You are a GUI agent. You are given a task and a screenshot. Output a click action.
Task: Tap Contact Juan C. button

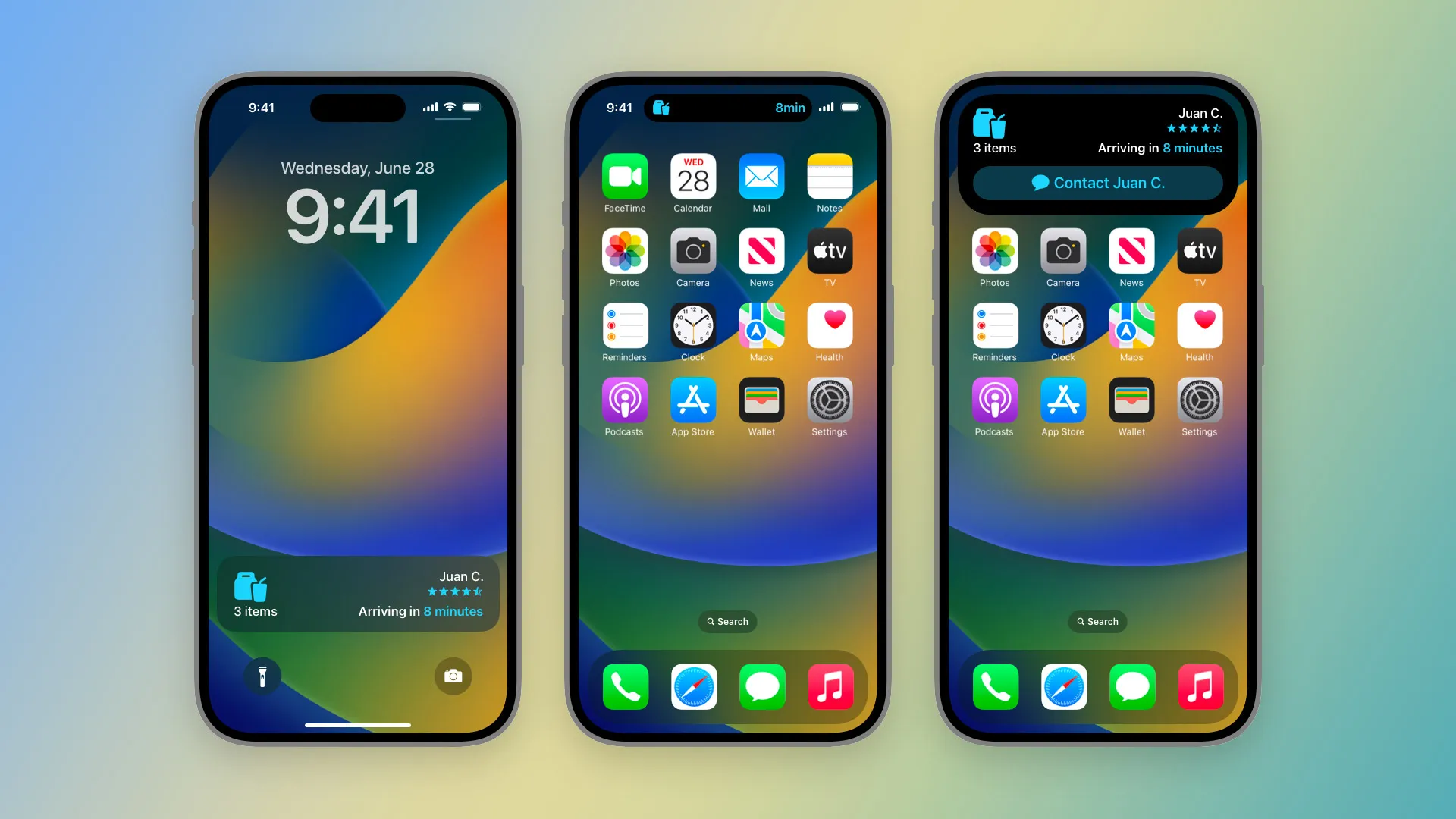click(x=1097, y=182)
